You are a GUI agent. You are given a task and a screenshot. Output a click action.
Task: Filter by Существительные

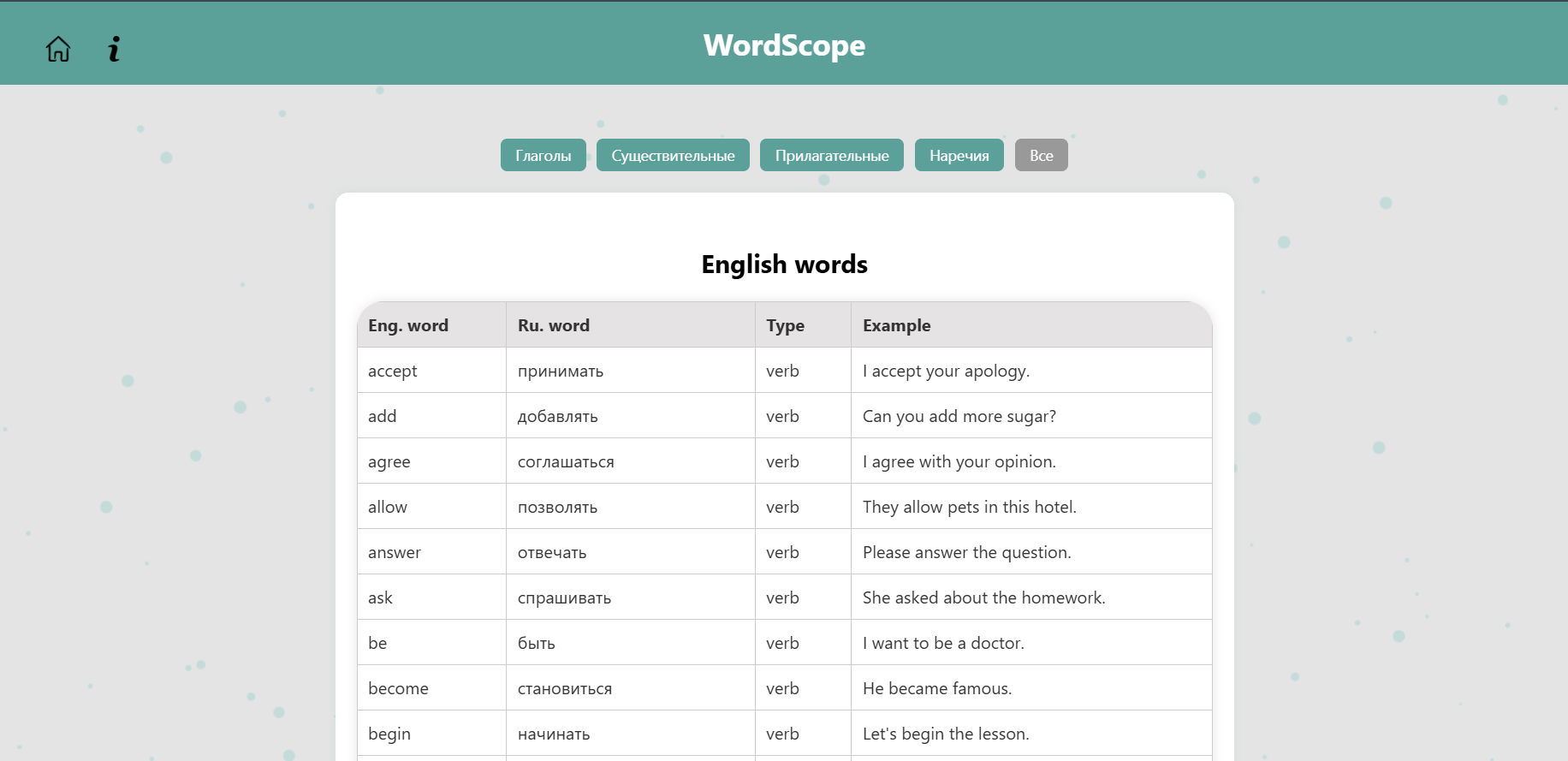[673, 155]
